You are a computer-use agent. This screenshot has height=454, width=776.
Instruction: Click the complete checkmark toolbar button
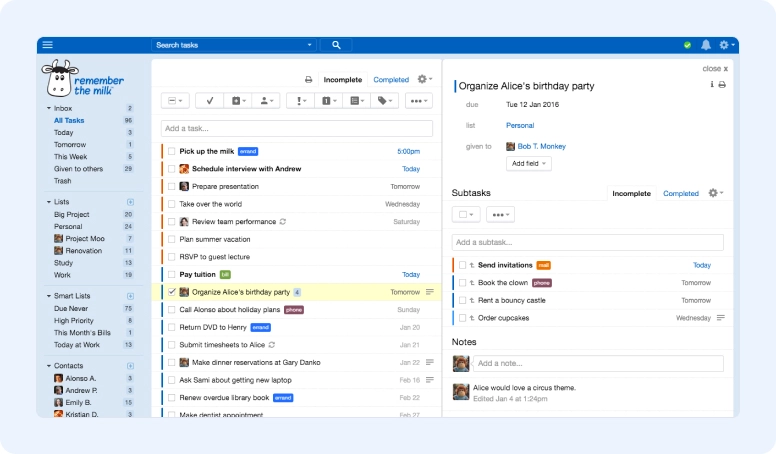[210, 101]
